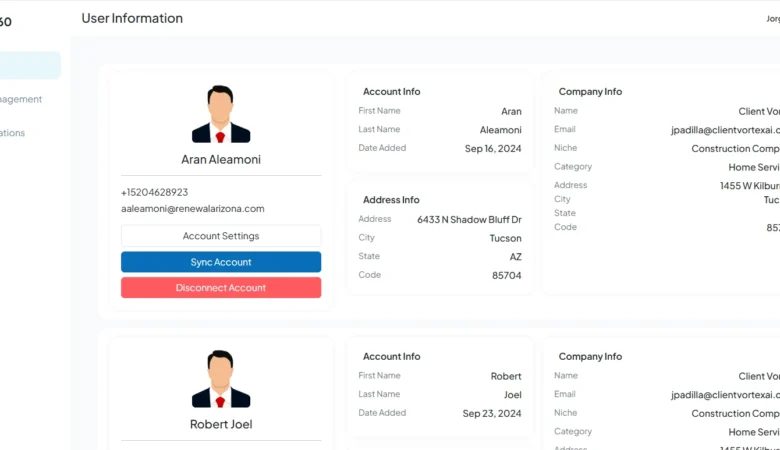Viewport: 780px width, 450px height.
Task: Click the Category label in Aran's Company Info
Action: (573, 167)
